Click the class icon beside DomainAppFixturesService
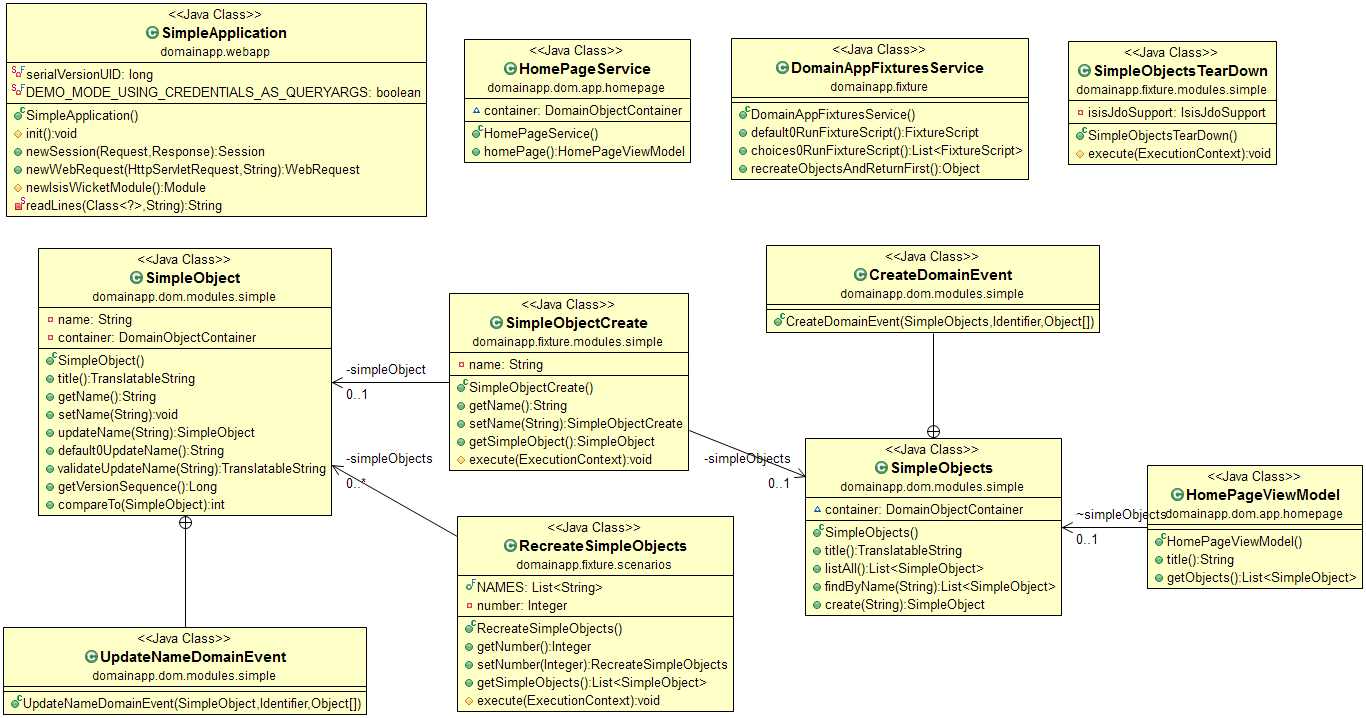 tap(783, 68)
